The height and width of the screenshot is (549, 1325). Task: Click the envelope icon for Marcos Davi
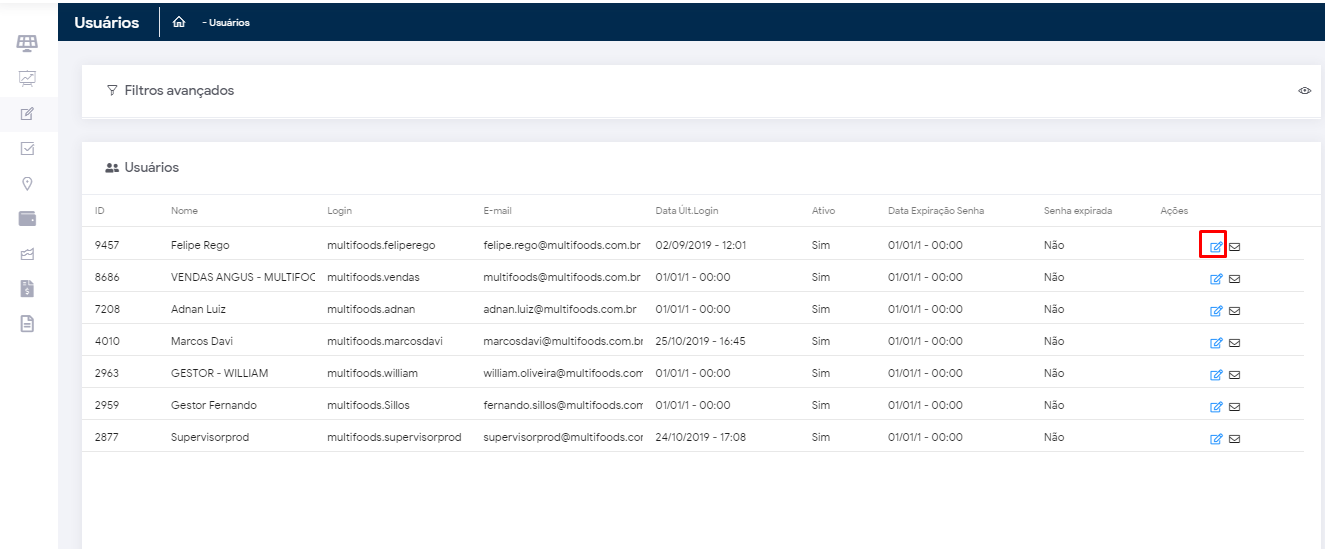[1234, 343]
